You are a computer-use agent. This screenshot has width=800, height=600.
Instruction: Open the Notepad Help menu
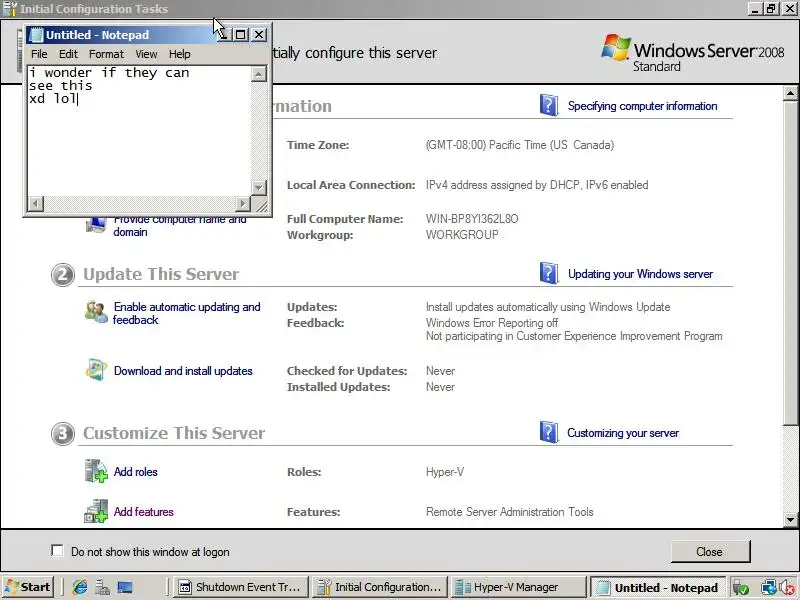(180, 54)
